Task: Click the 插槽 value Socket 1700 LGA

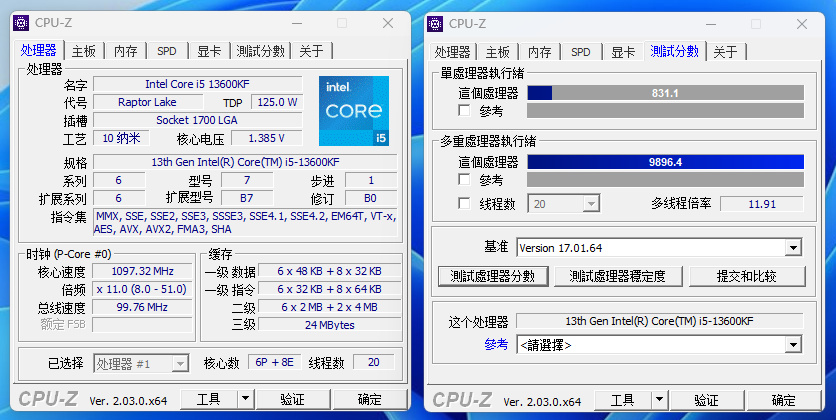Action: click(198, 120)
